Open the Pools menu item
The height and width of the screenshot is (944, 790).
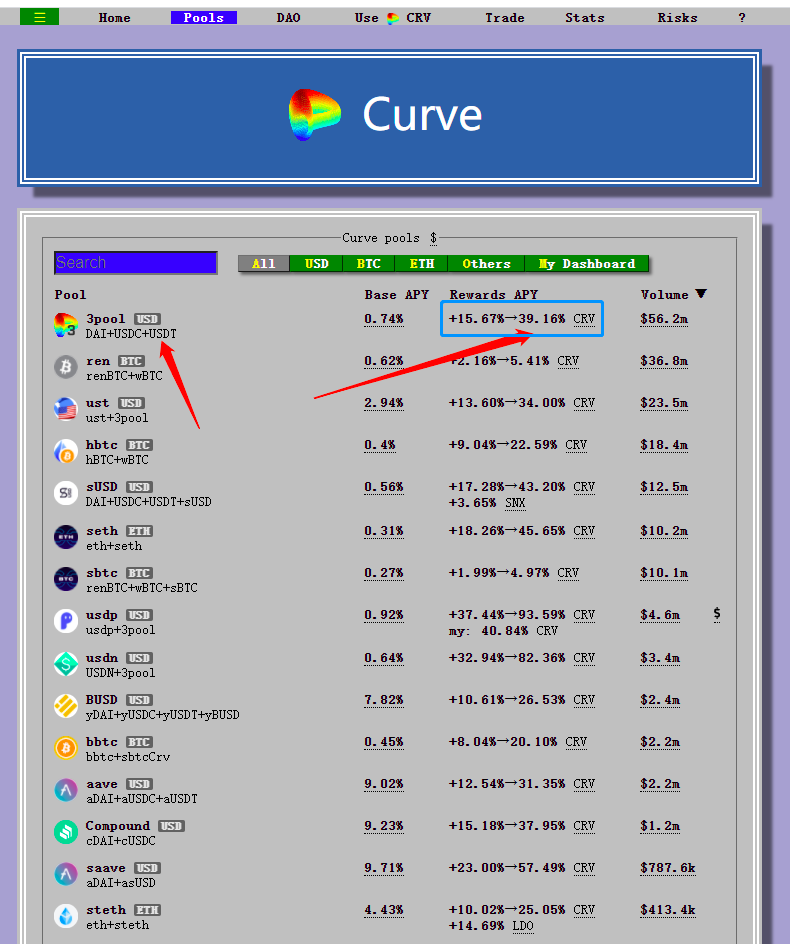204,18
